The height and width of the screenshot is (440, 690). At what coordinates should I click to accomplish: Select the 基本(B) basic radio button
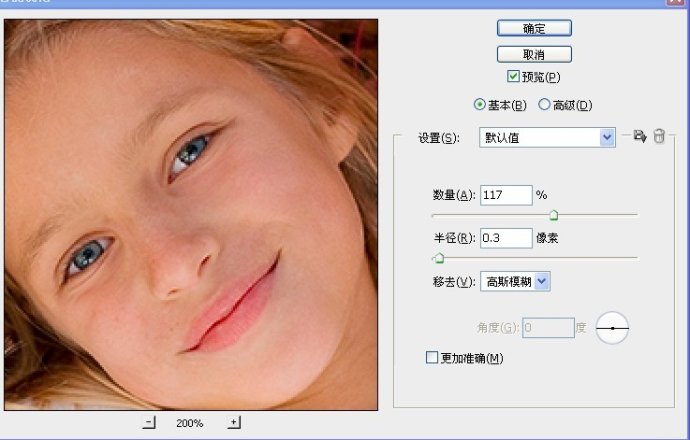(479, 105)
